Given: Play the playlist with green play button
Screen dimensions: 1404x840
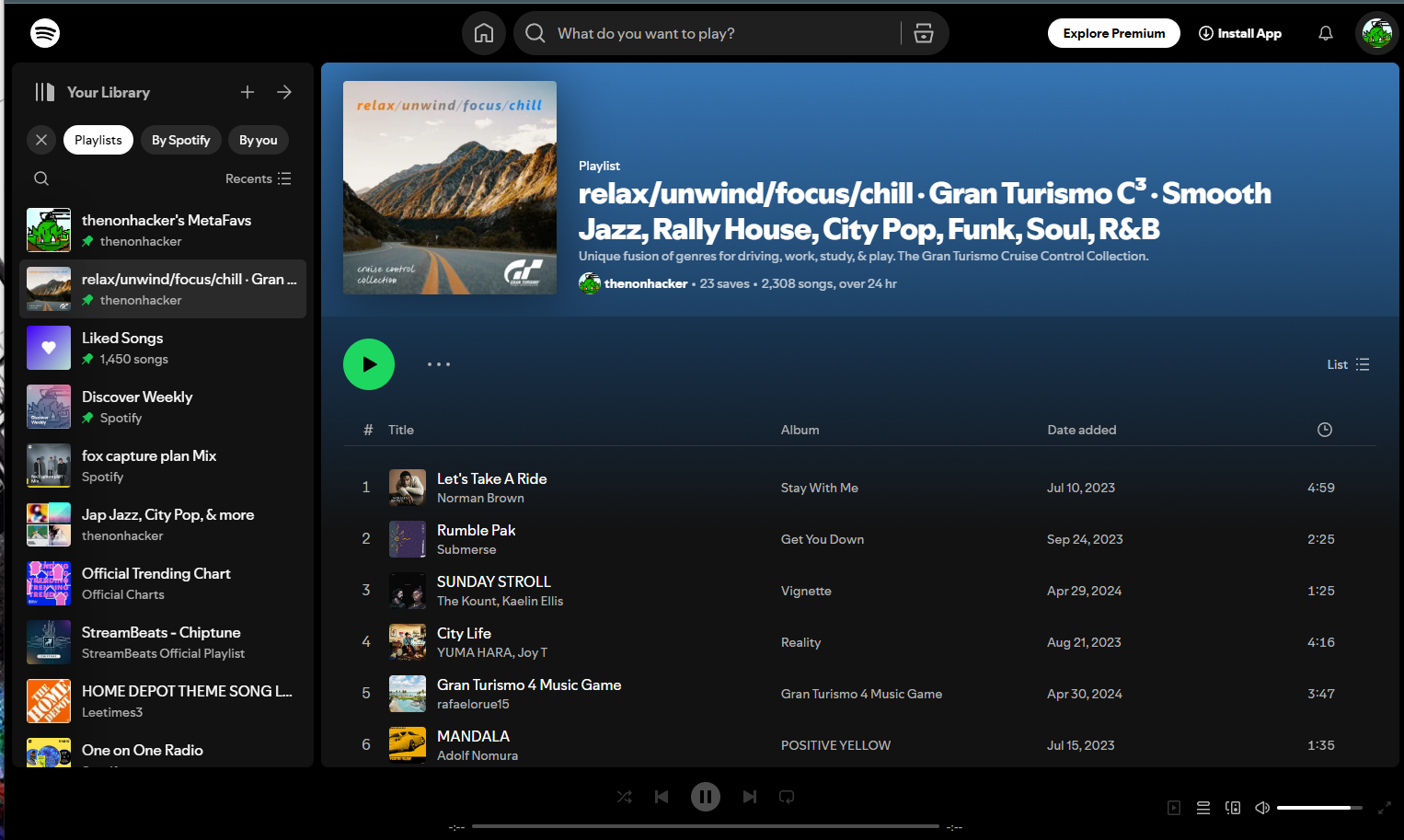Looking at the screenshot, I should point(369,364).
